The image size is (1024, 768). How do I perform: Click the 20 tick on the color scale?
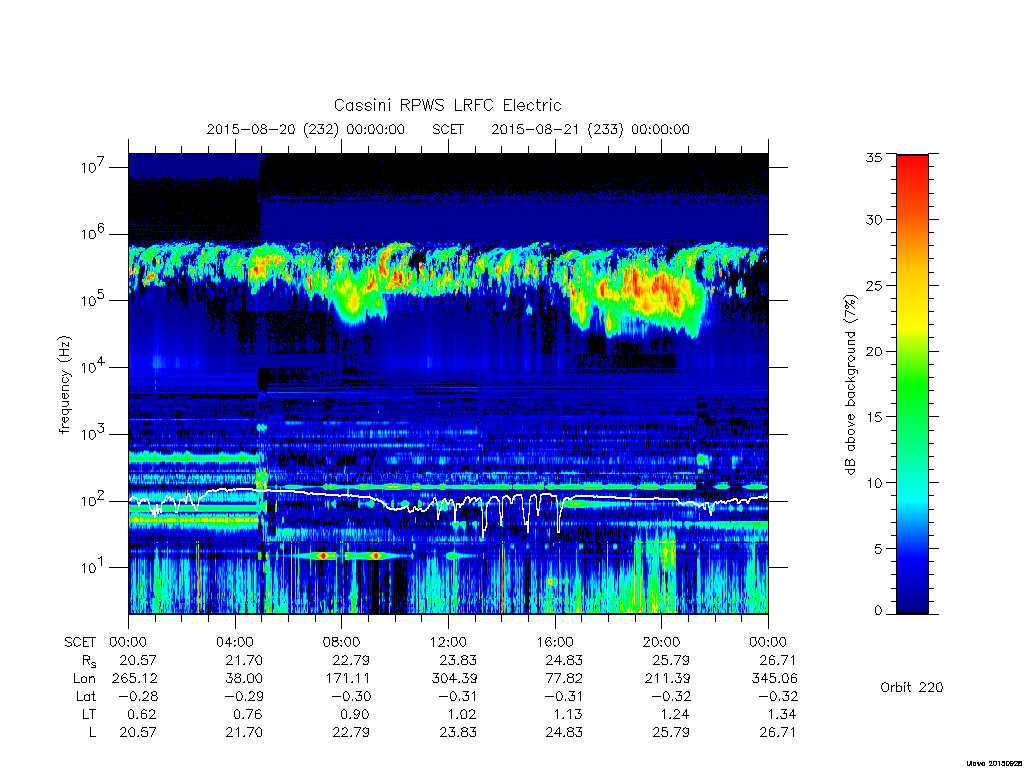click(x=874, y=351)
